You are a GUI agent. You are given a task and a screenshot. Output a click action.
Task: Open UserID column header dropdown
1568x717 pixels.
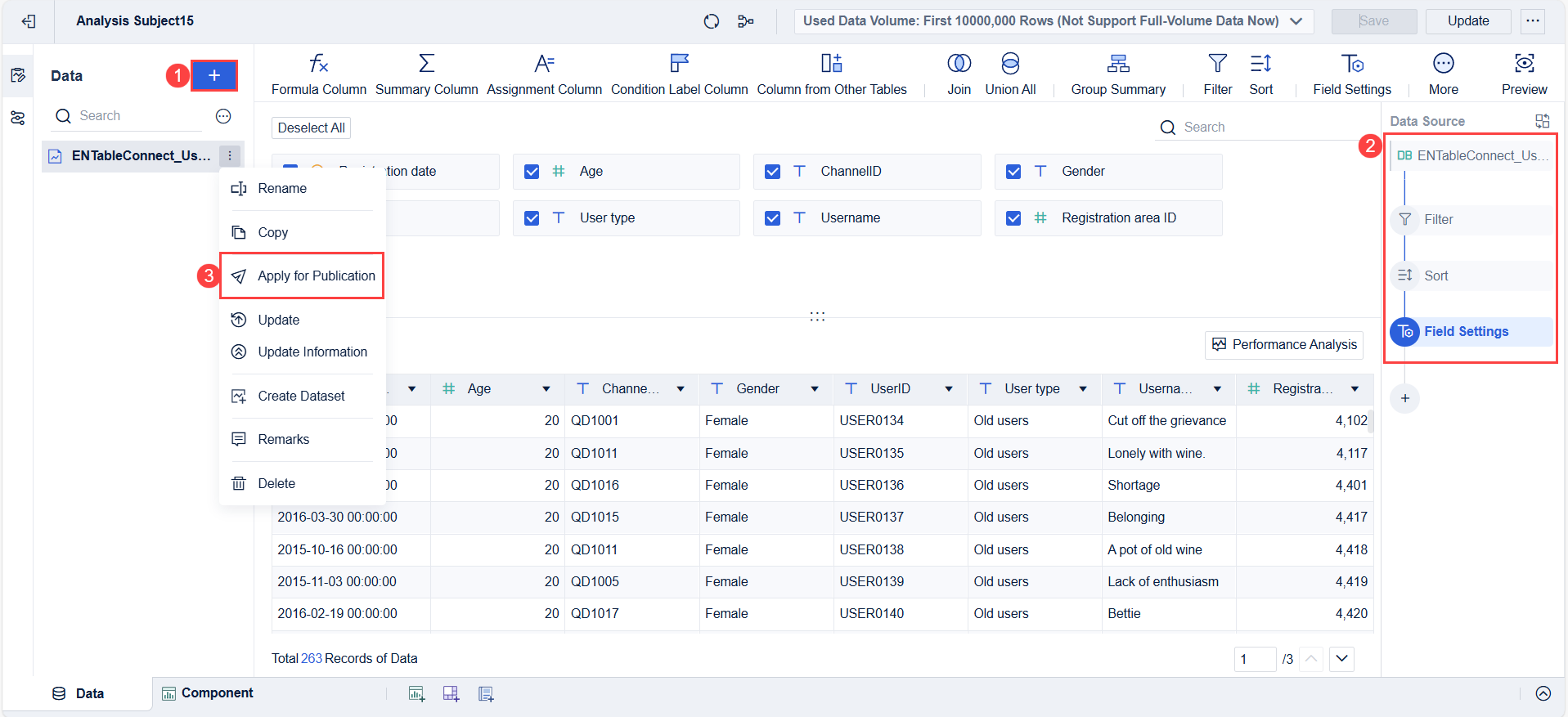(949, 389)
